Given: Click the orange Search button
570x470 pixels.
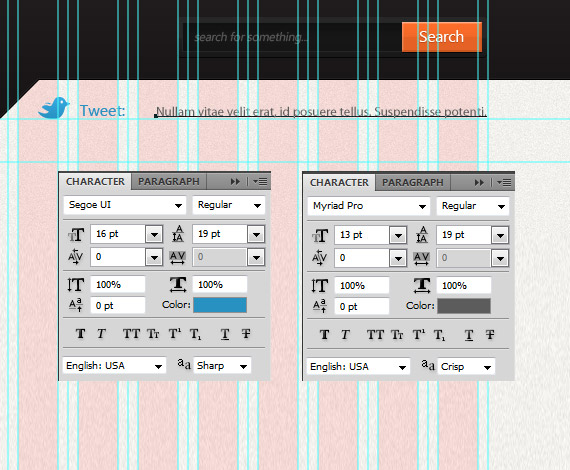Looking at the screenshot, I should tap(442, 37).
